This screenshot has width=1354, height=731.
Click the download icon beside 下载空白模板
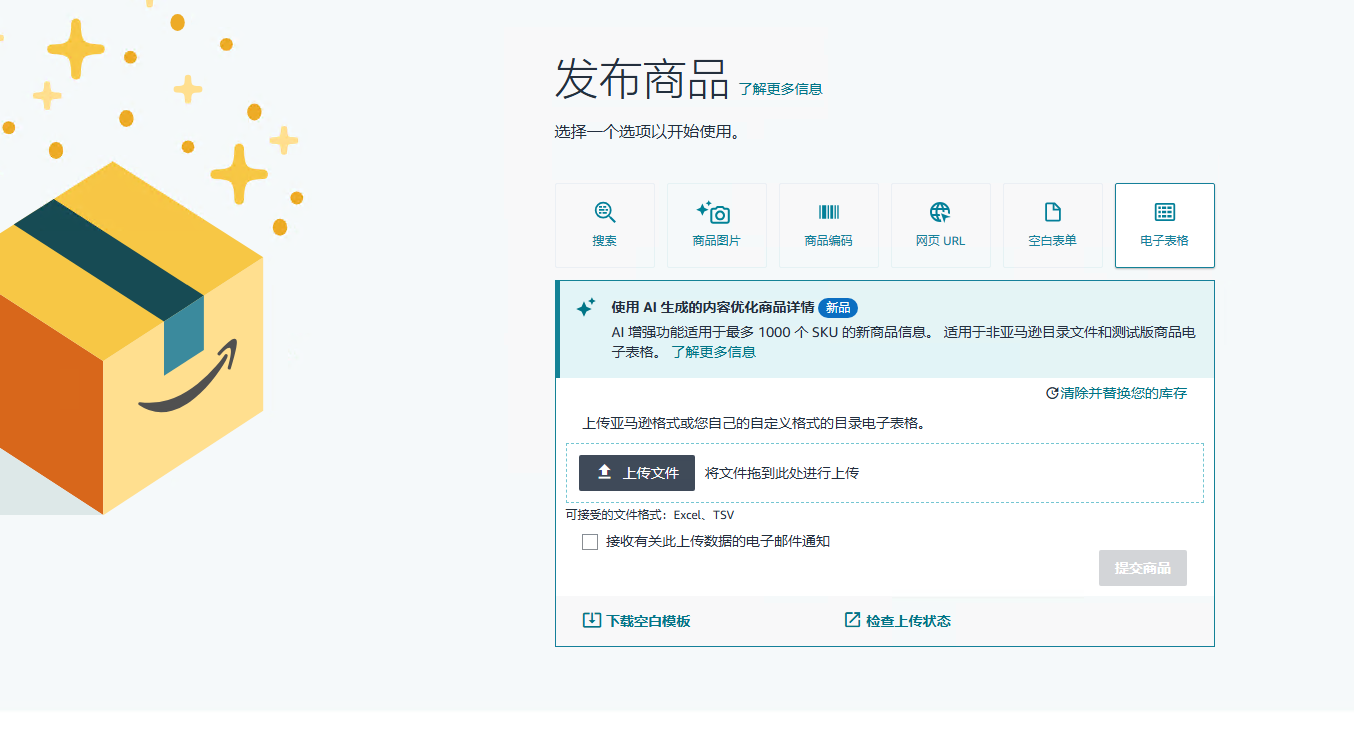click(592, 620)
